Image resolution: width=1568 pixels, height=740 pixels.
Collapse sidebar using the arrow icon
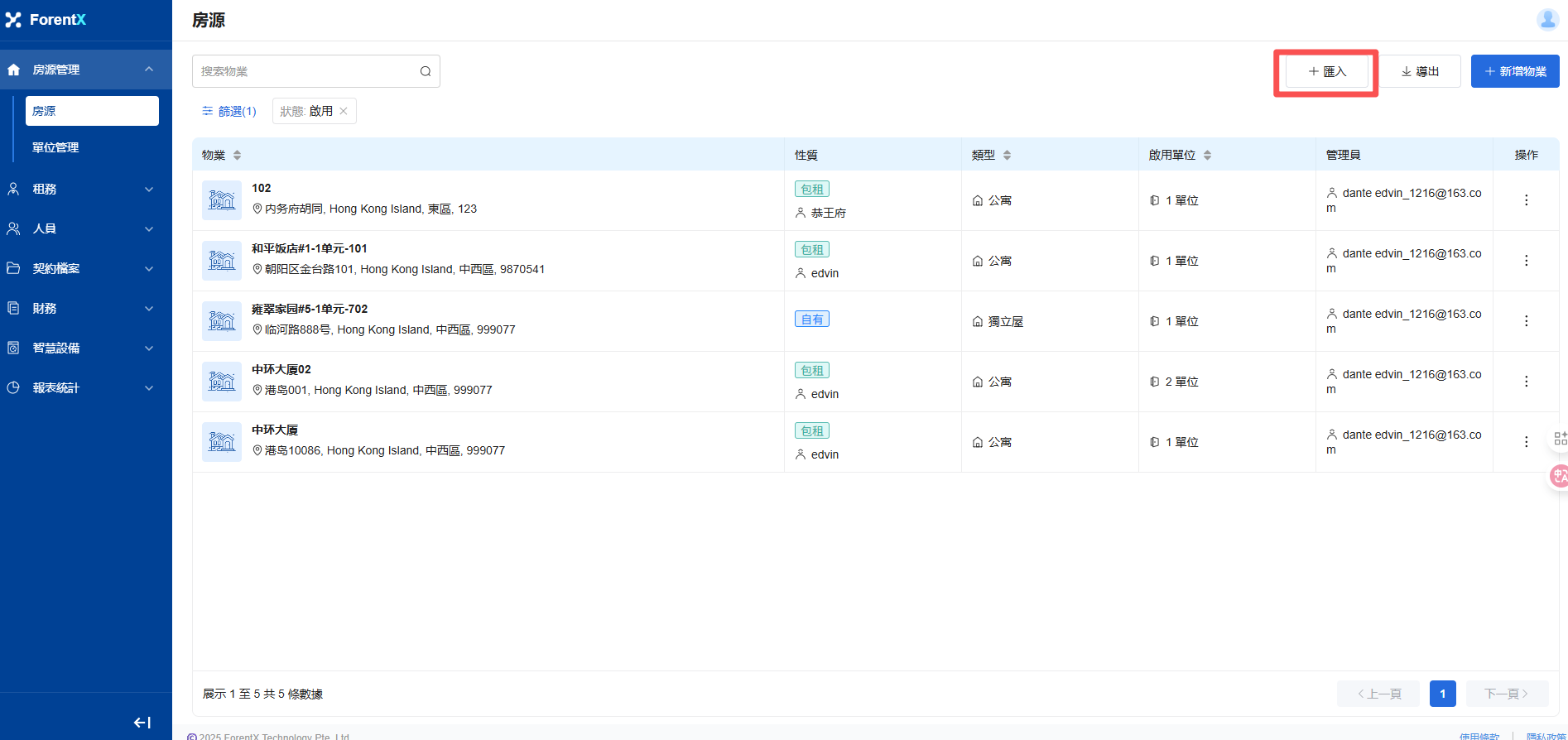click(142, 723)
